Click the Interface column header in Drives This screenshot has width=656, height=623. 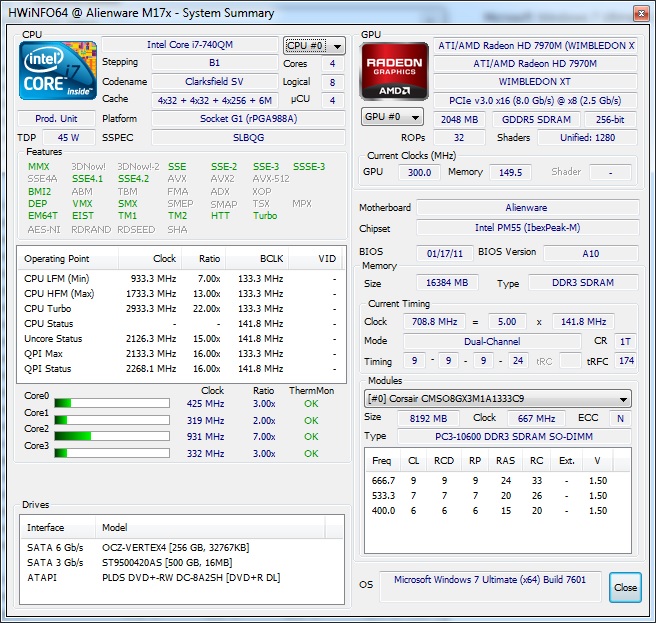tap(57, 528)
